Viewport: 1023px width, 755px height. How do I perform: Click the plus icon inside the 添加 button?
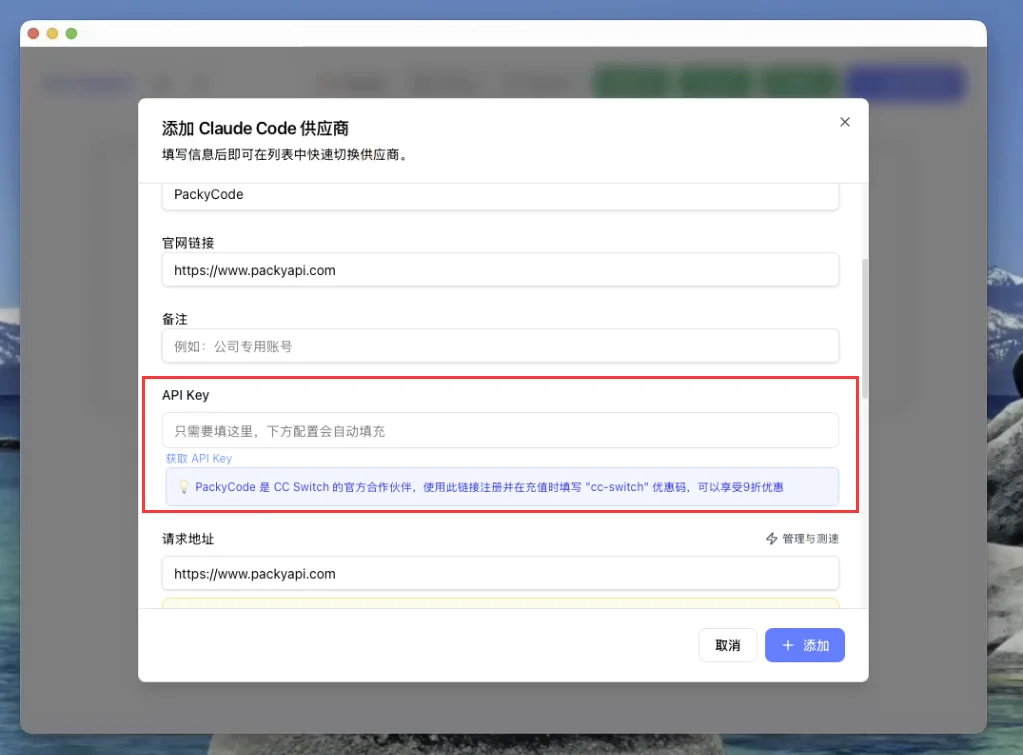[x=789, y=645]
